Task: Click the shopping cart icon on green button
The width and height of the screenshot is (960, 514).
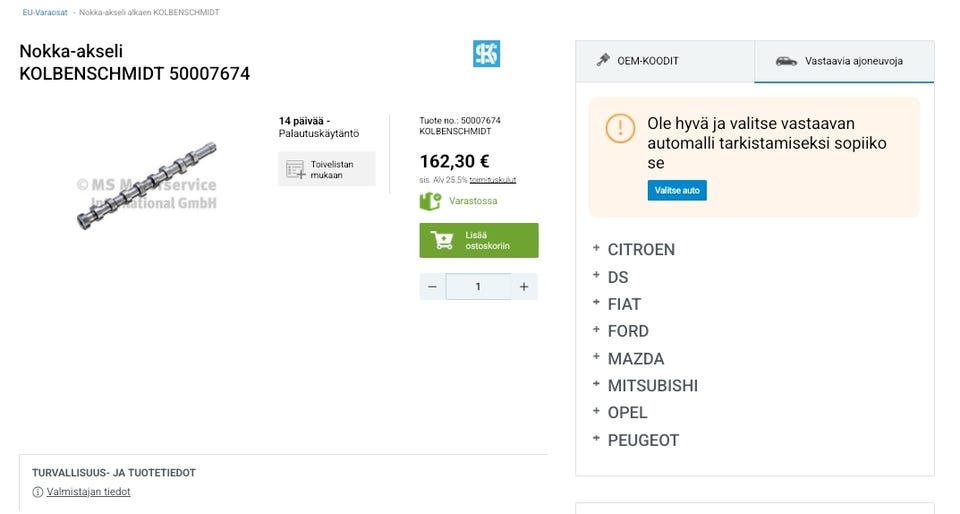Action: click(442, 240)
